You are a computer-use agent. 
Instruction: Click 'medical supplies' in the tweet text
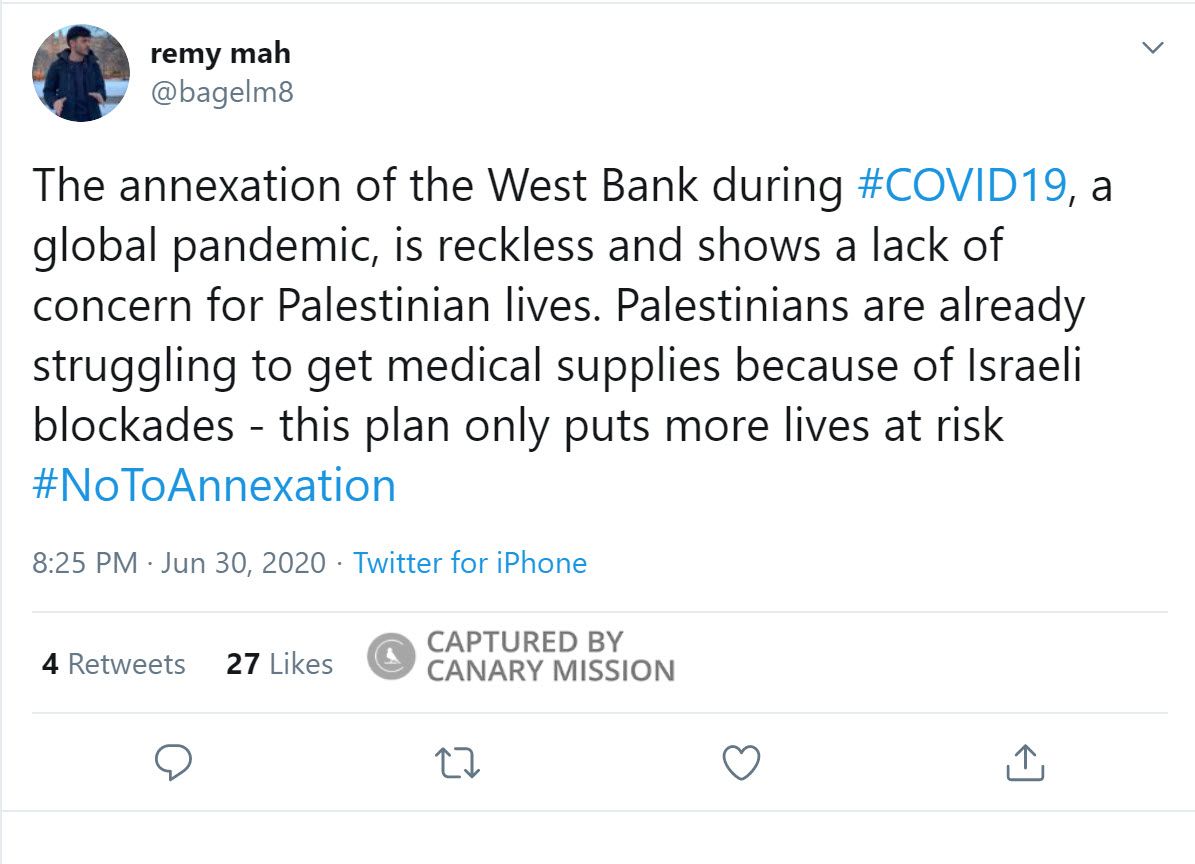[x=553, y=367]
